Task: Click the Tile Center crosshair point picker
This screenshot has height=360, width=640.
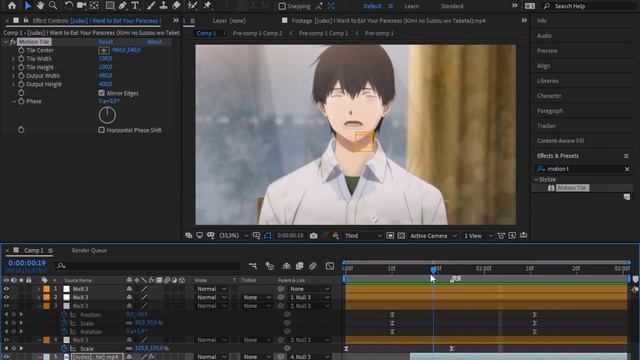Action: coord(104,50)
